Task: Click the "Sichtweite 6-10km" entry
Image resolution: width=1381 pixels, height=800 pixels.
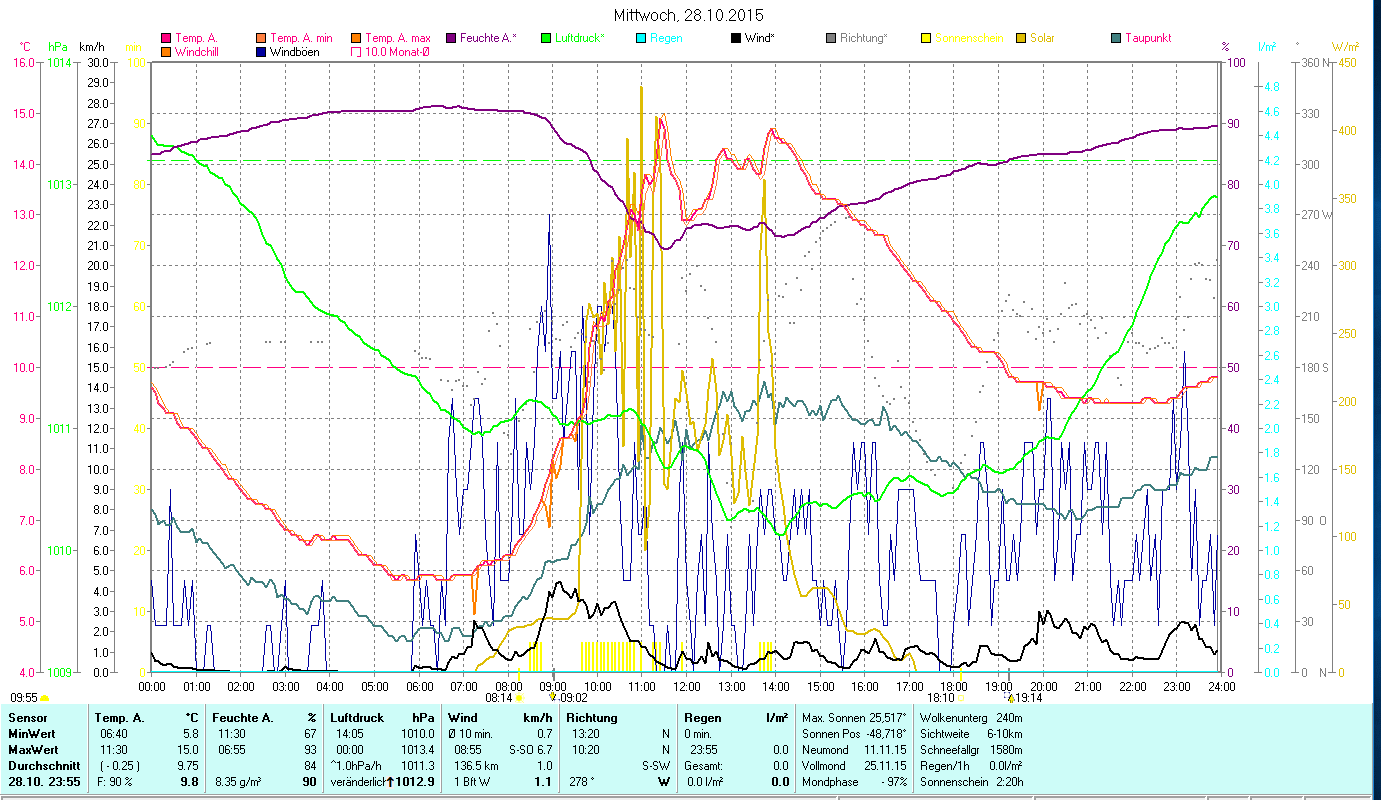Action: 970,733
